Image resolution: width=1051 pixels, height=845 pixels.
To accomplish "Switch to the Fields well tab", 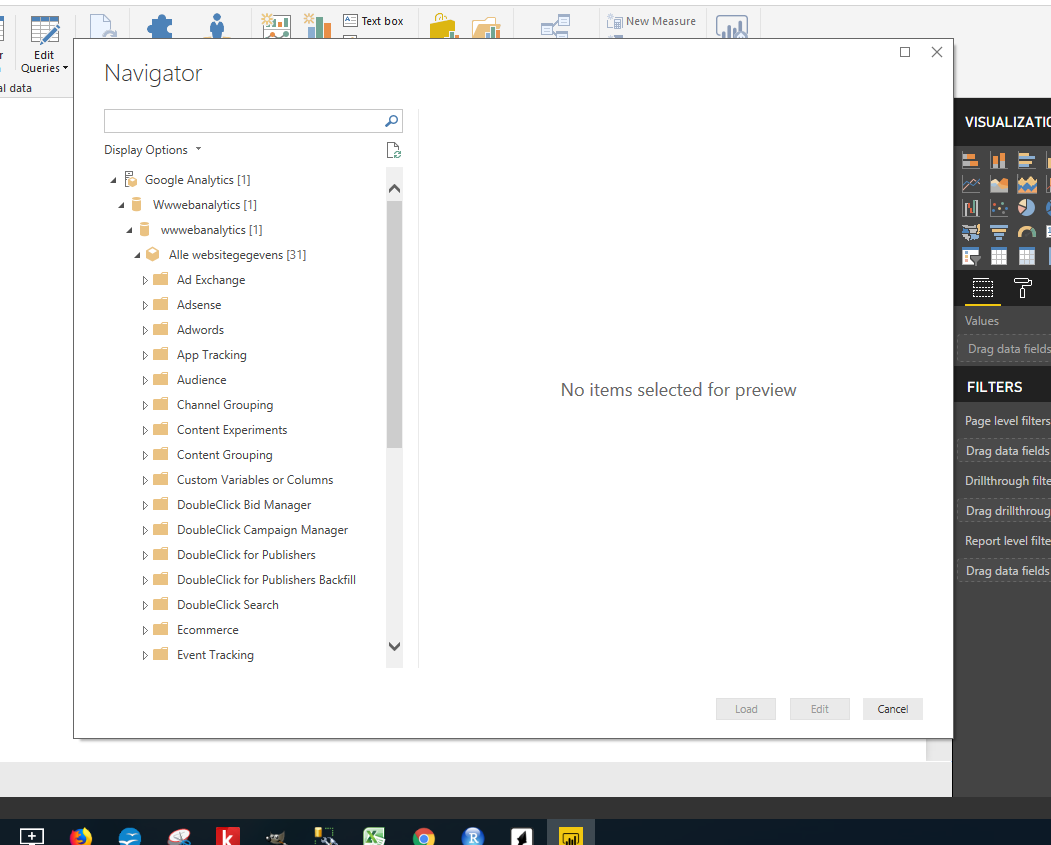I will click(x=983, y=288).
